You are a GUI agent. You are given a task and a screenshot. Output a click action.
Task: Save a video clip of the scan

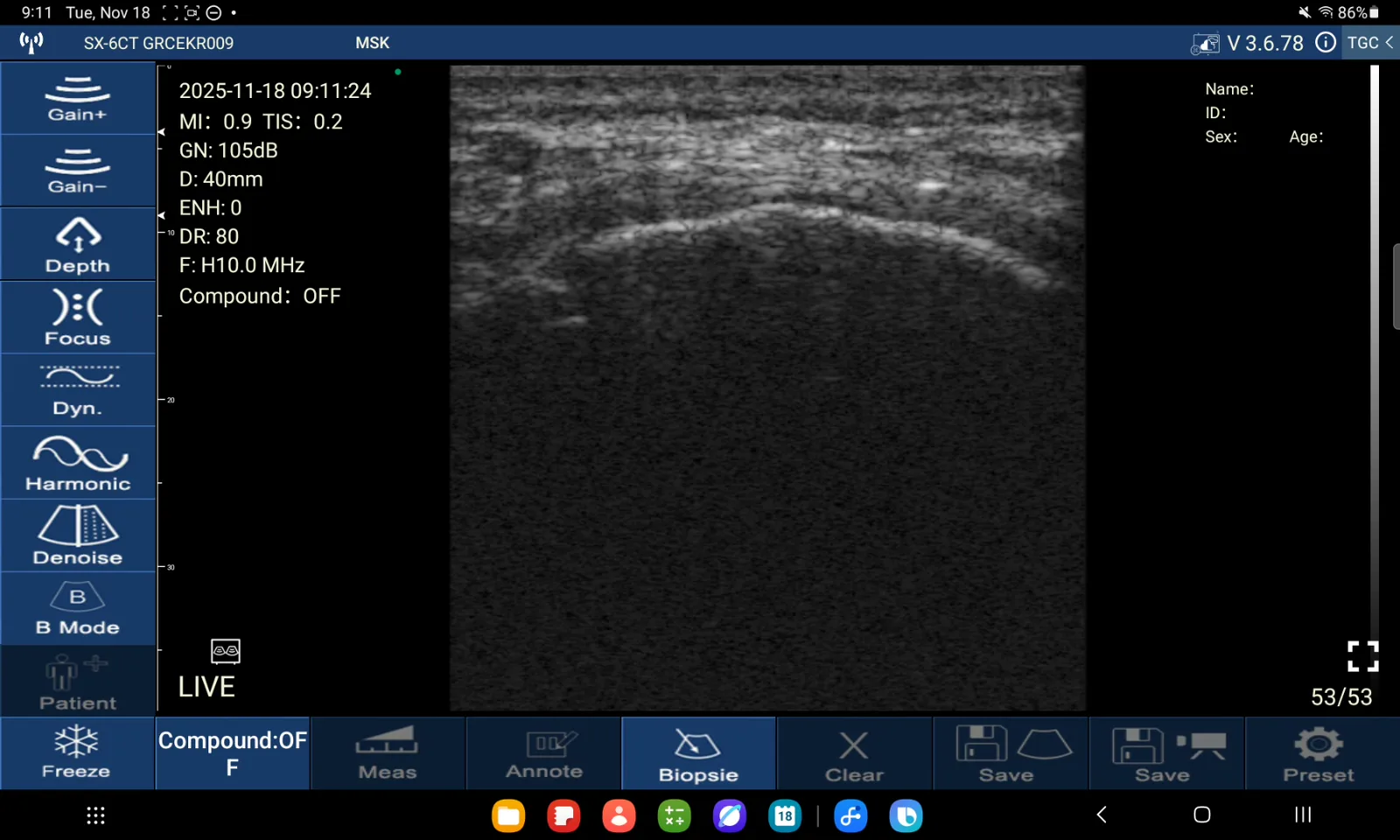1166,753
